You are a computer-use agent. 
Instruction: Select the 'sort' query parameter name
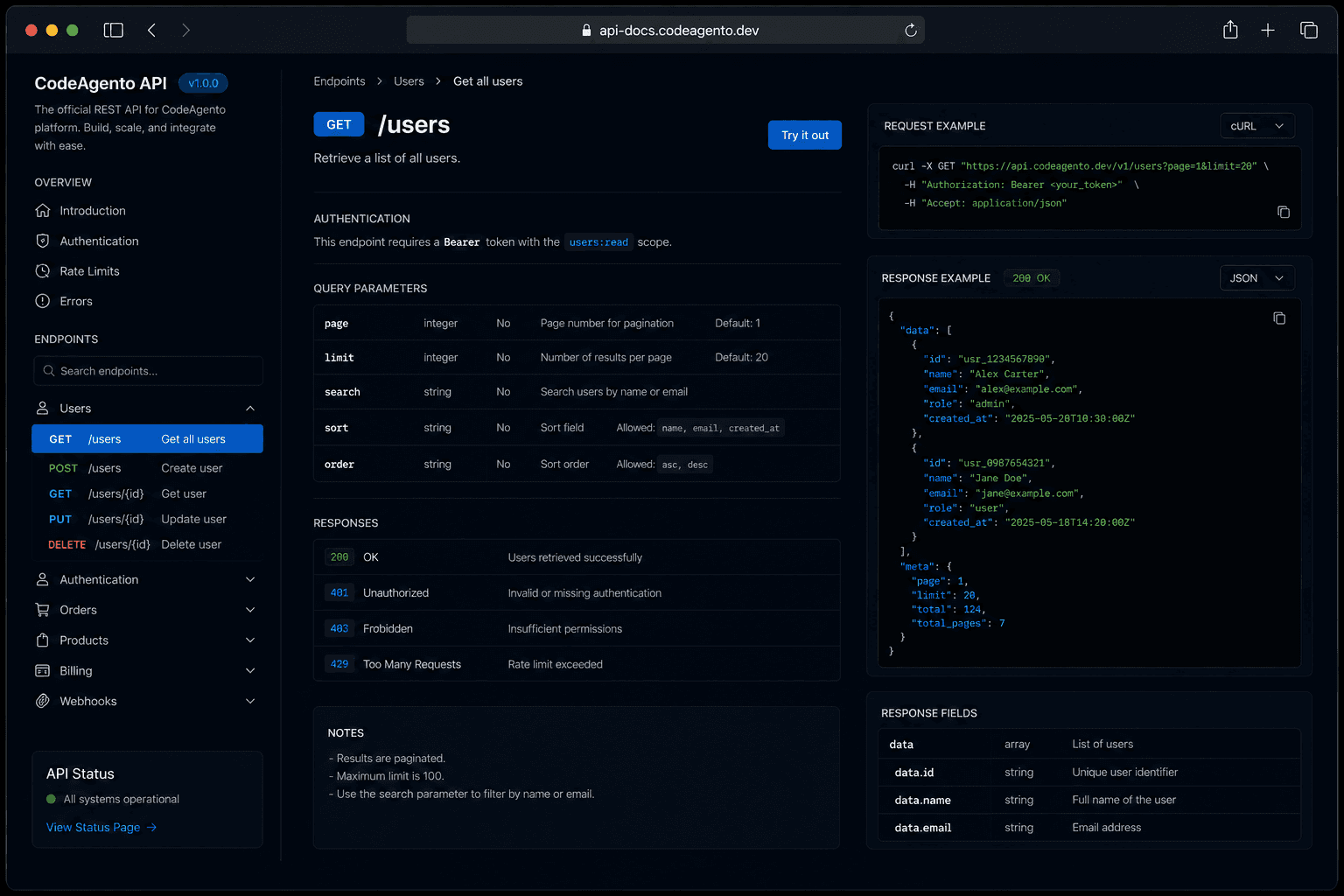click(336, 428)
